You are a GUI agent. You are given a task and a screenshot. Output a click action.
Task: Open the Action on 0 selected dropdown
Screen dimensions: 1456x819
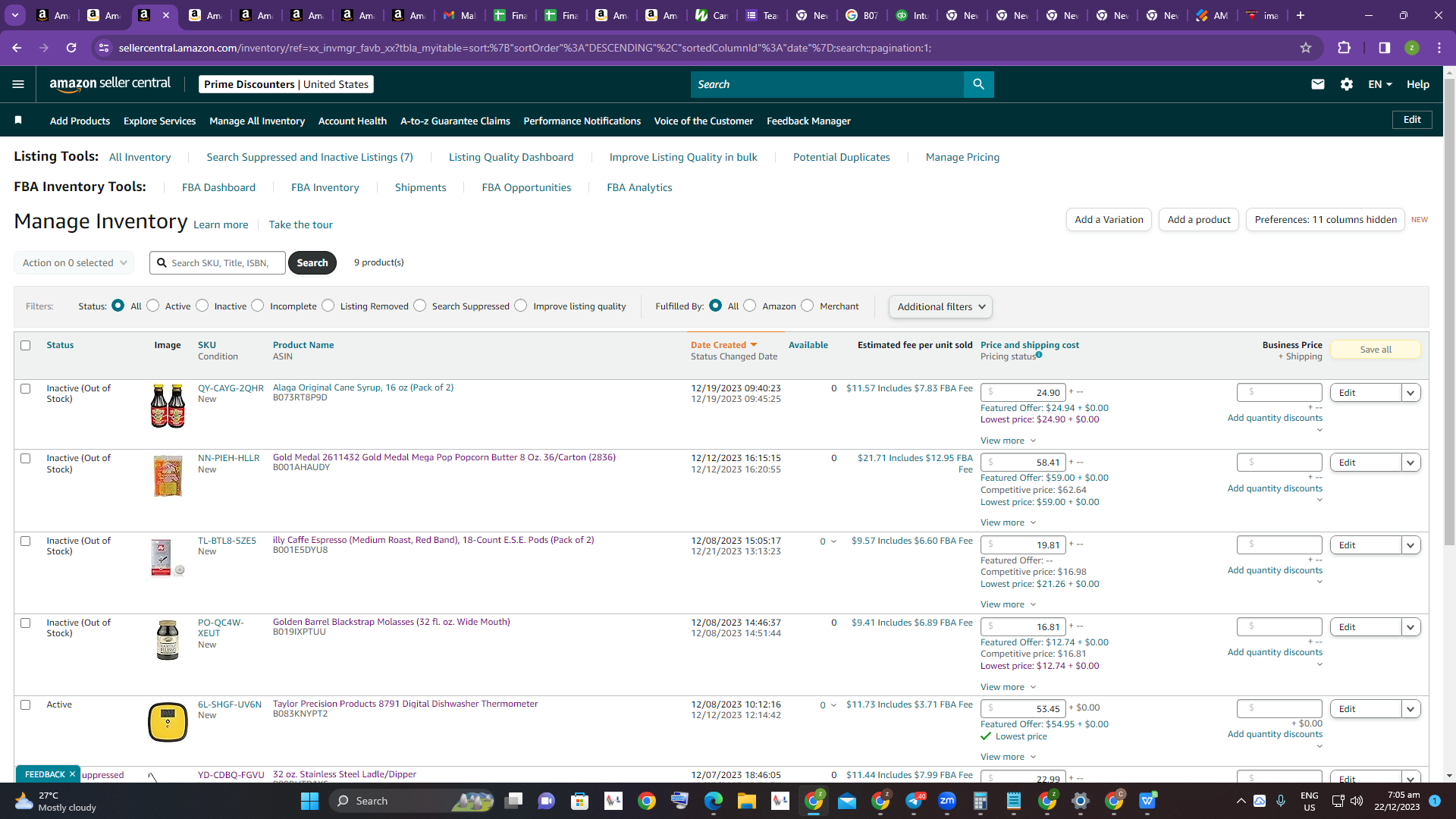tap(74, 262)
